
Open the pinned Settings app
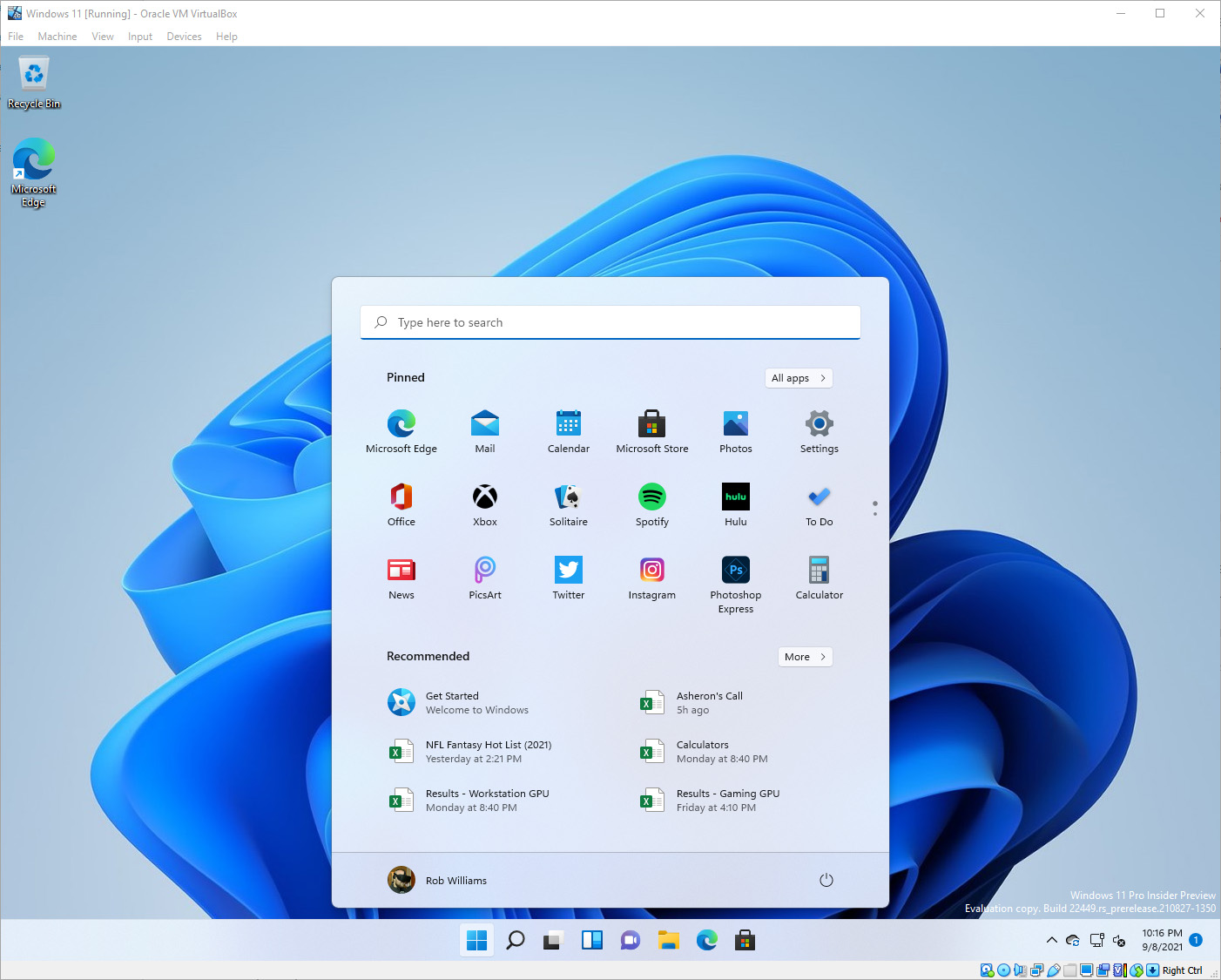pyautogui.click(x=820, y=431)
